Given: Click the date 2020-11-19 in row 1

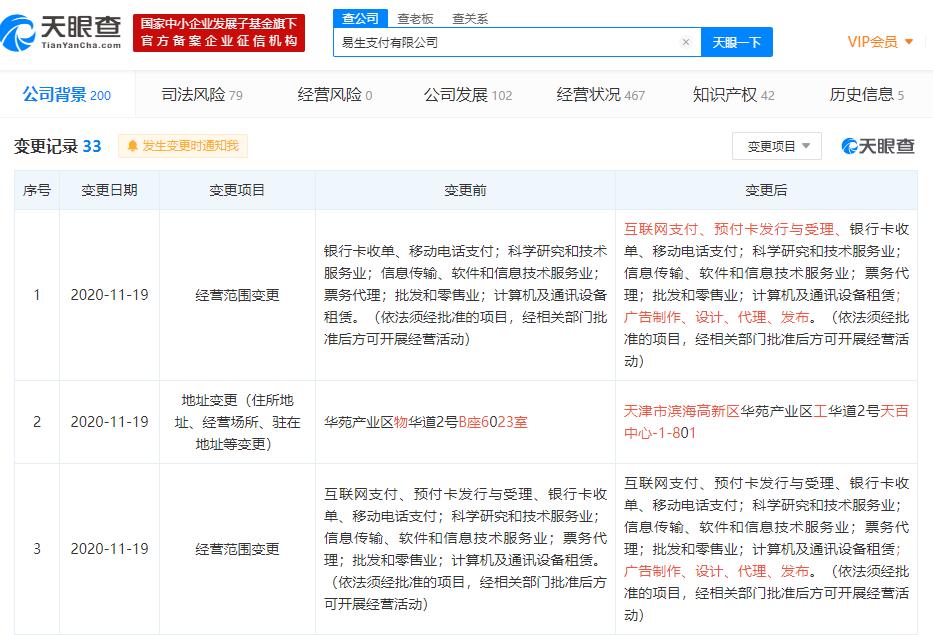Looking at the screenshot, I should [109, 295].
